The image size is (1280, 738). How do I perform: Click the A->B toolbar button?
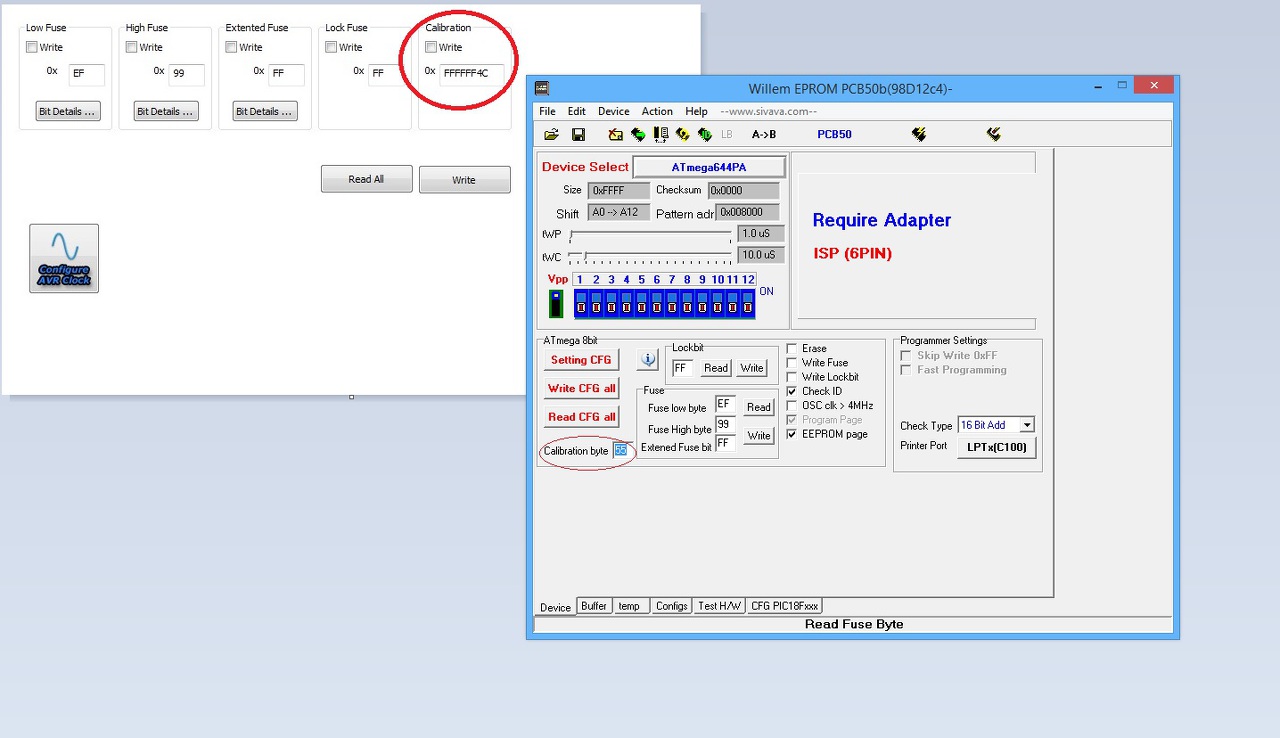tap(764, 134)
